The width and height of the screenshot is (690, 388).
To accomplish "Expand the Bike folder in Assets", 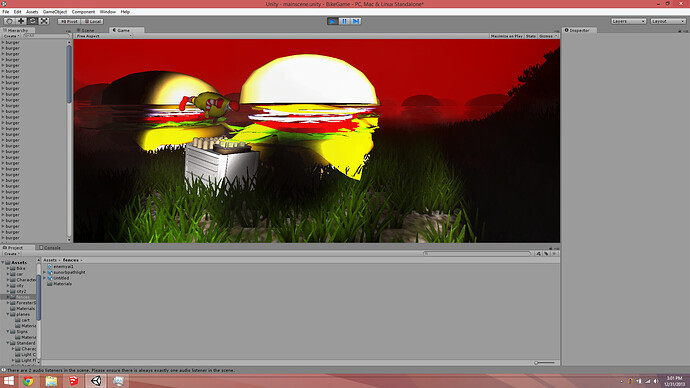I will coord(8,268).
